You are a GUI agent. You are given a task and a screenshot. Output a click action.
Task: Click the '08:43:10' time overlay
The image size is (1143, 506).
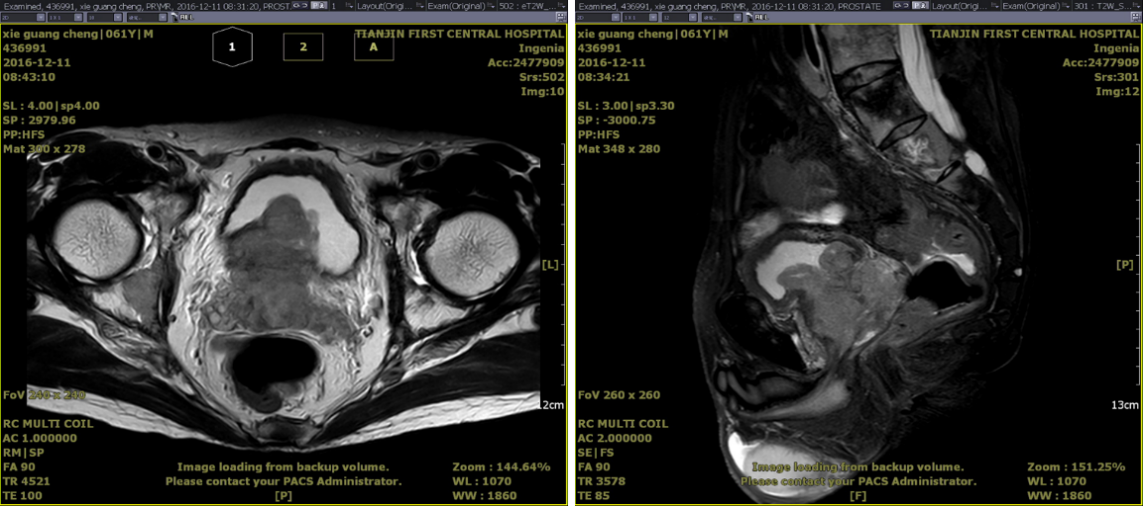[x=28, y=77]
